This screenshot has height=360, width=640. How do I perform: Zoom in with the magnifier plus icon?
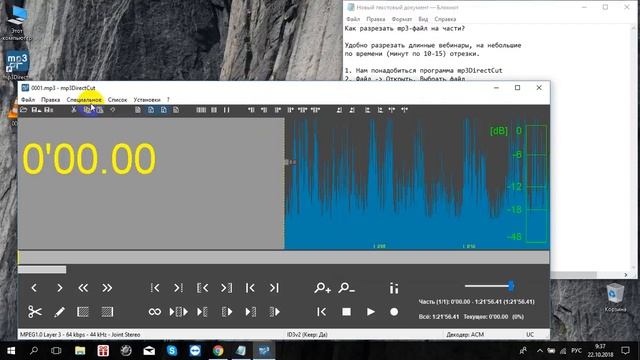pos(322,288)
